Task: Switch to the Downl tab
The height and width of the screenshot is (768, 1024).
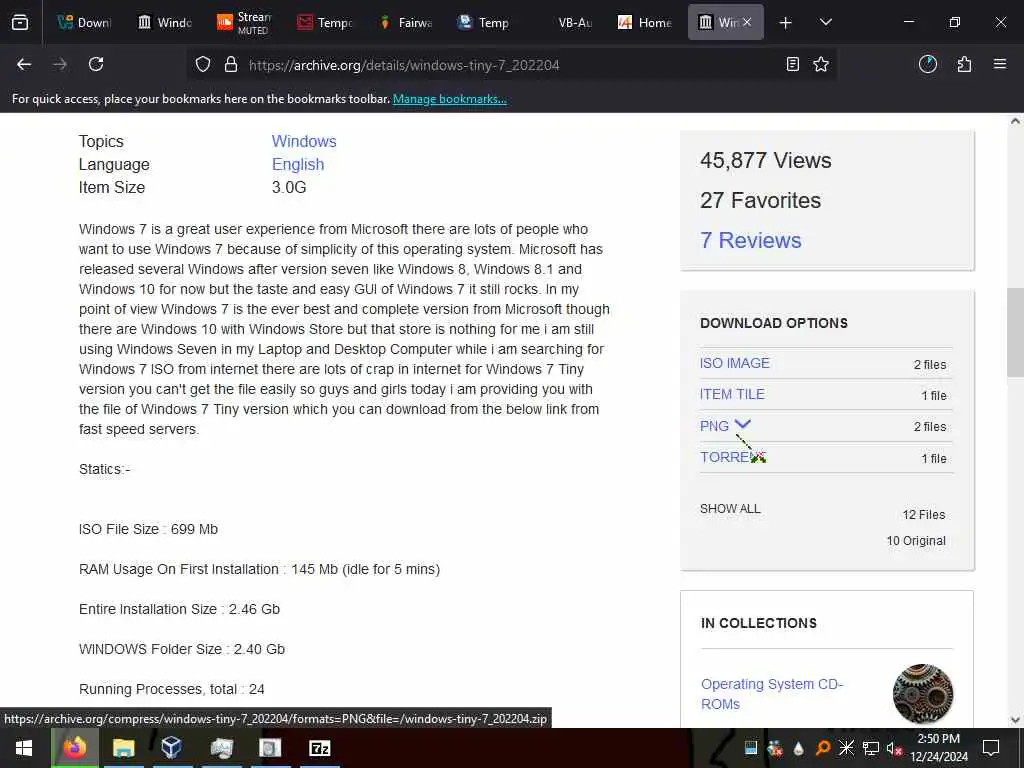Action: 84,23
